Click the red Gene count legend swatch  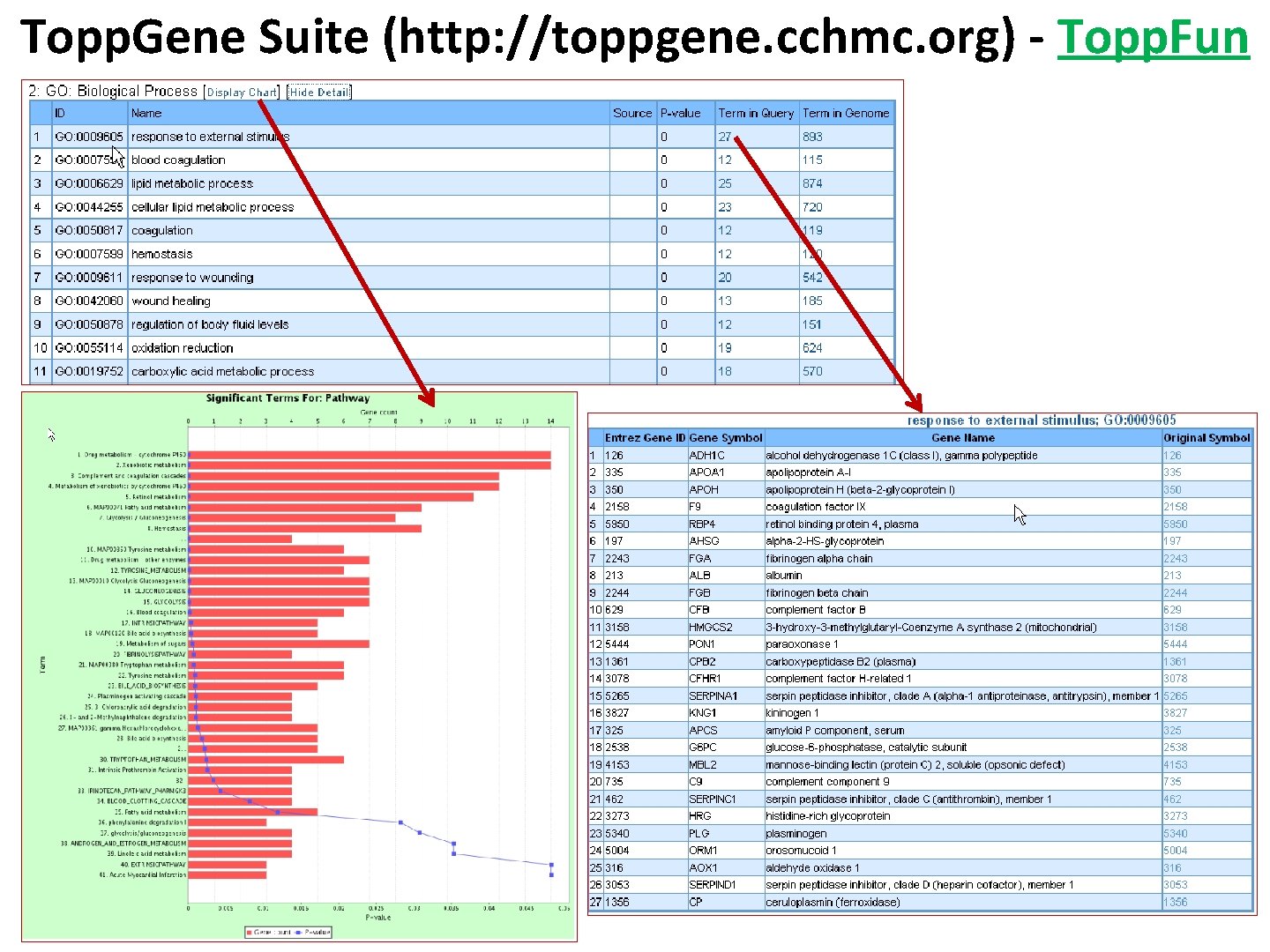250,932
